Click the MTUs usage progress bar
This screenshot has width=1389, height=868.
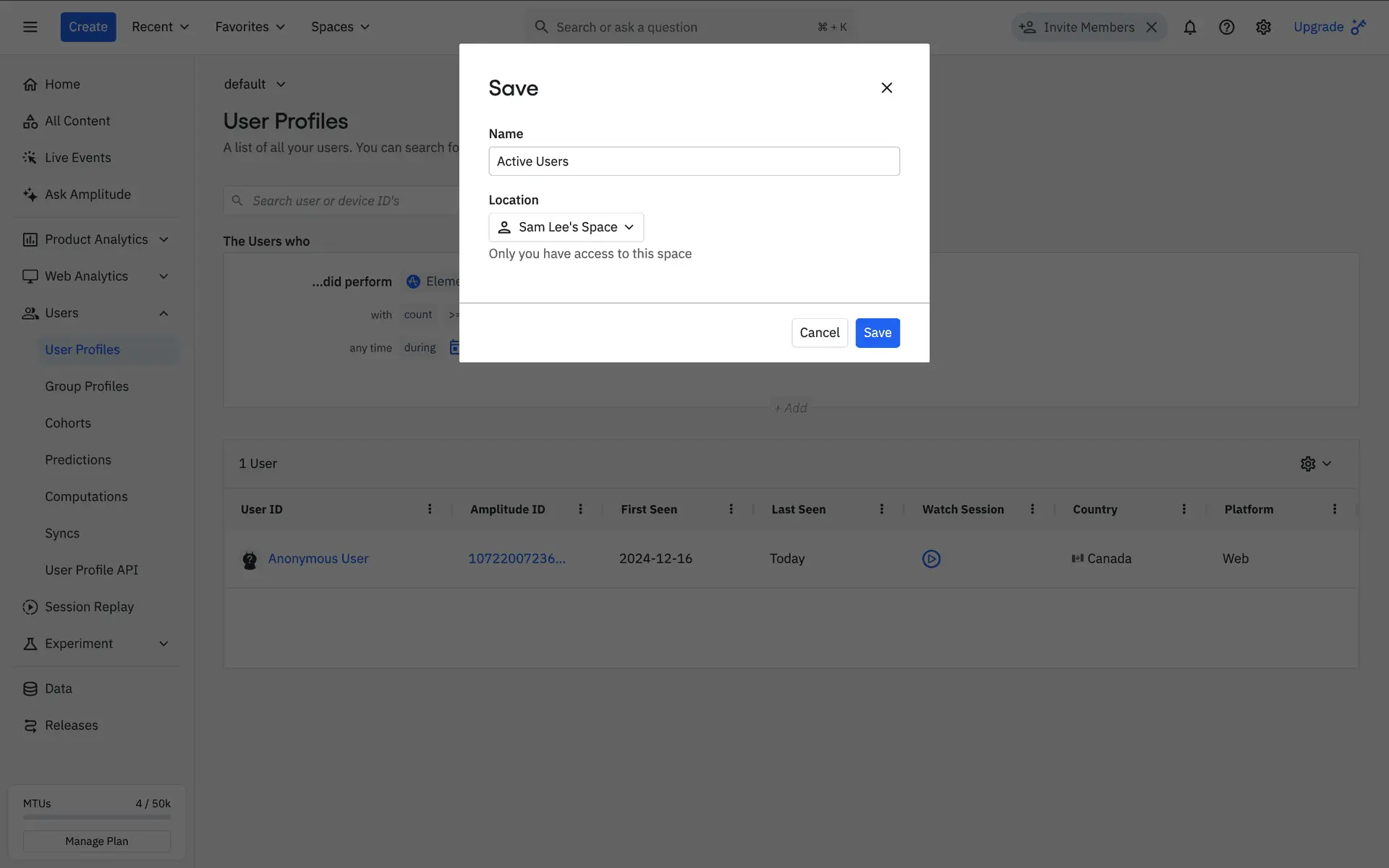[96, 817]
